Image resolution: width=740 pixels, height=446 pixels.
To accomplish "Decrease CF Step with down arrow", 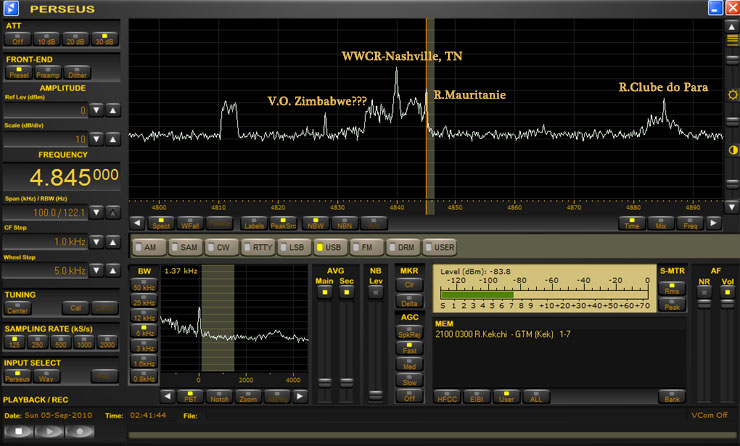I will click(96, 242).
